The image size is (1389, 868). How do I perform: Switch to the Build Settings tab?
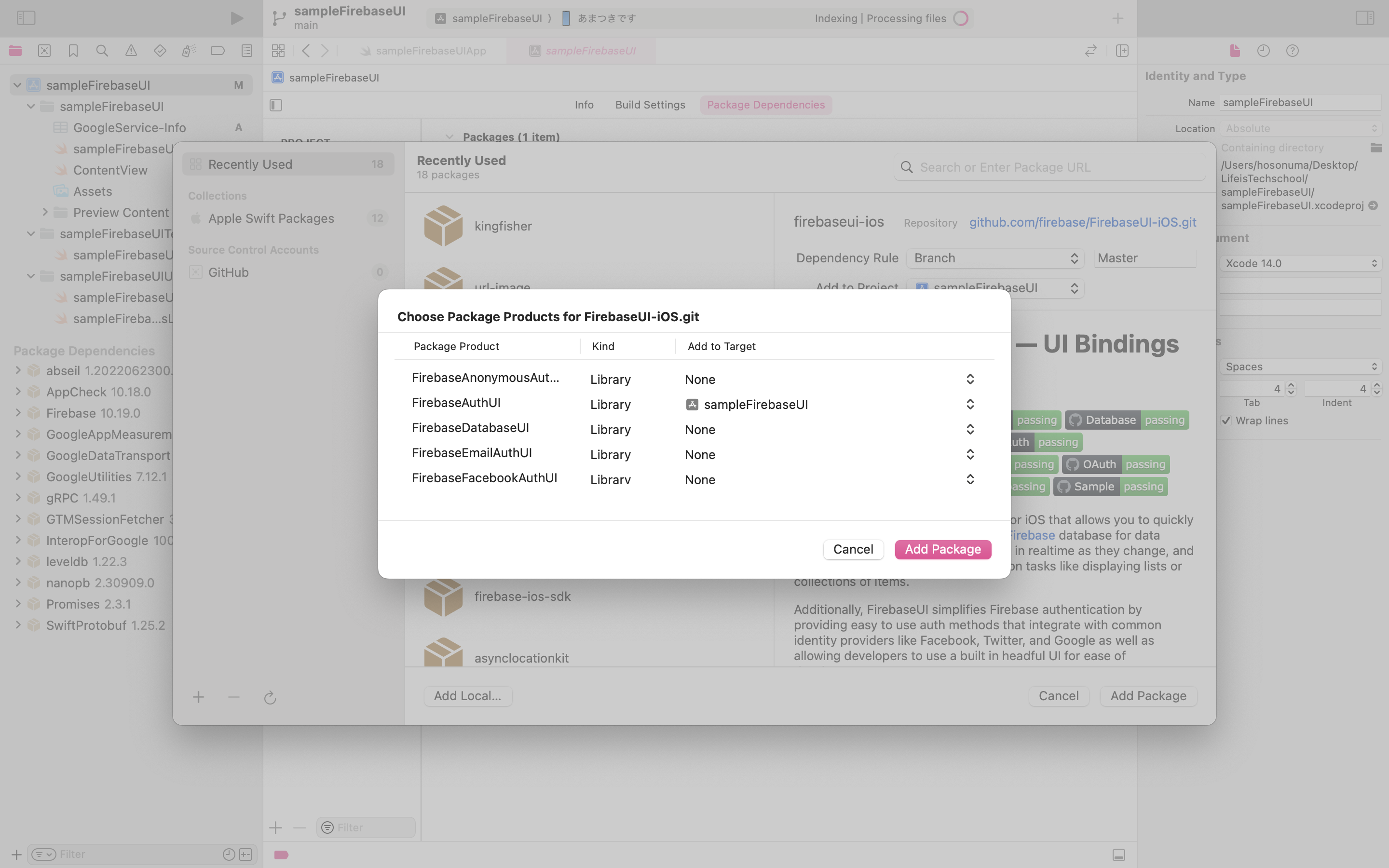pos(650,105)
